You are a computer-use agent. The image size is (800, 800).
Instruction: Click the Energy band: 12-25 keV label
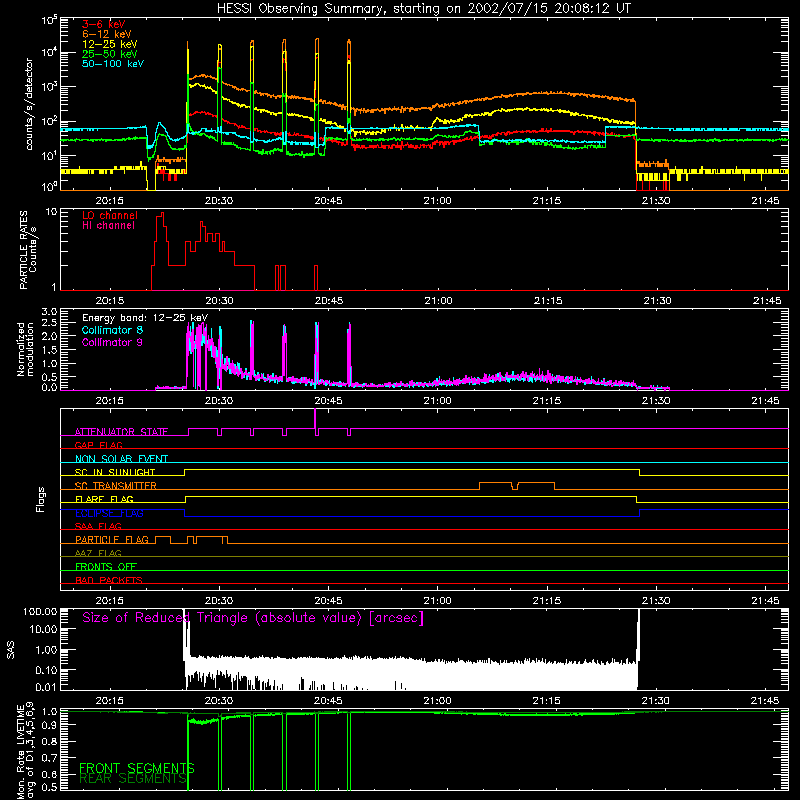(145, 318)
